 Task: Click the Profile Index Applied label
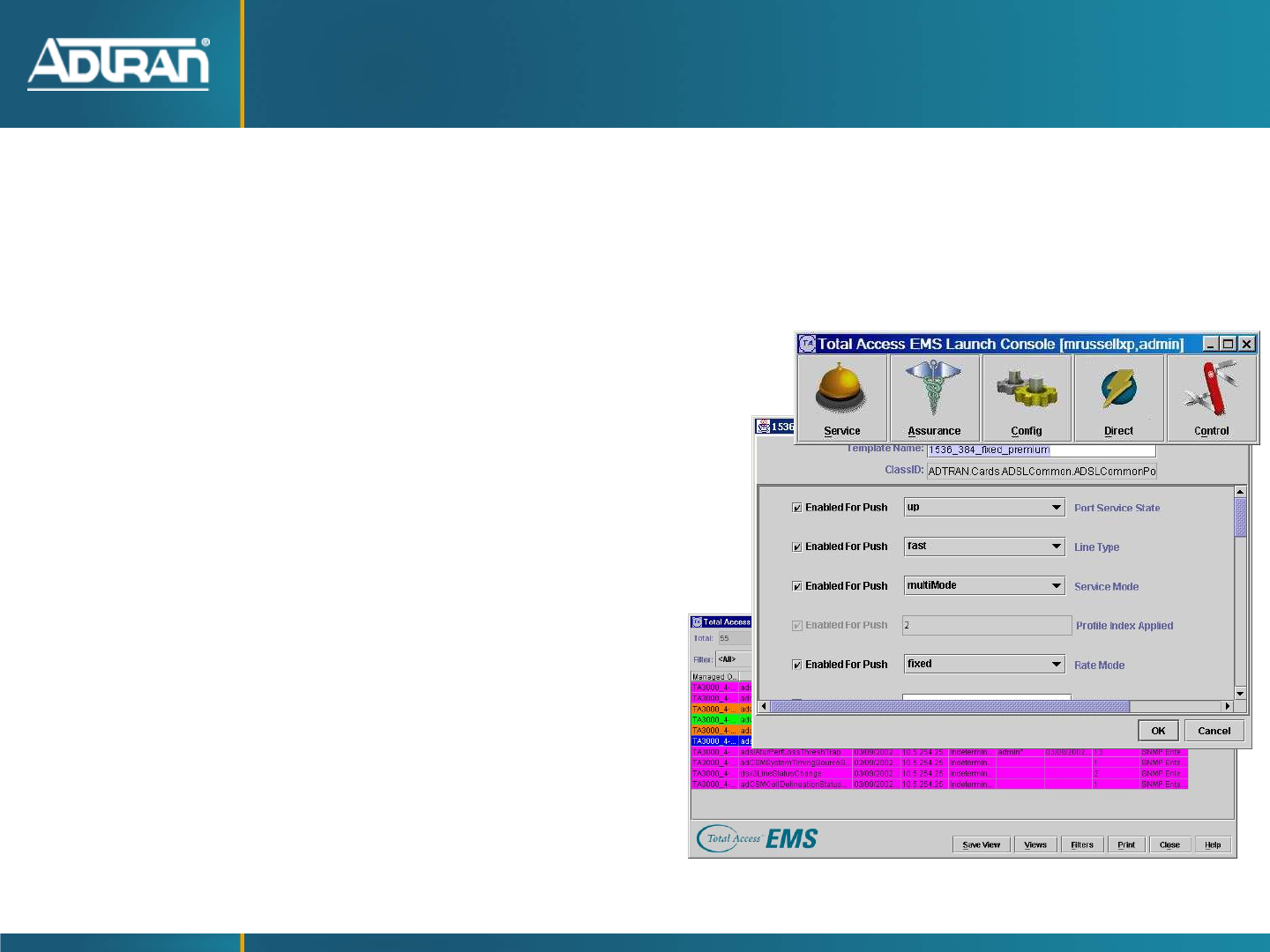[1124, 626]
